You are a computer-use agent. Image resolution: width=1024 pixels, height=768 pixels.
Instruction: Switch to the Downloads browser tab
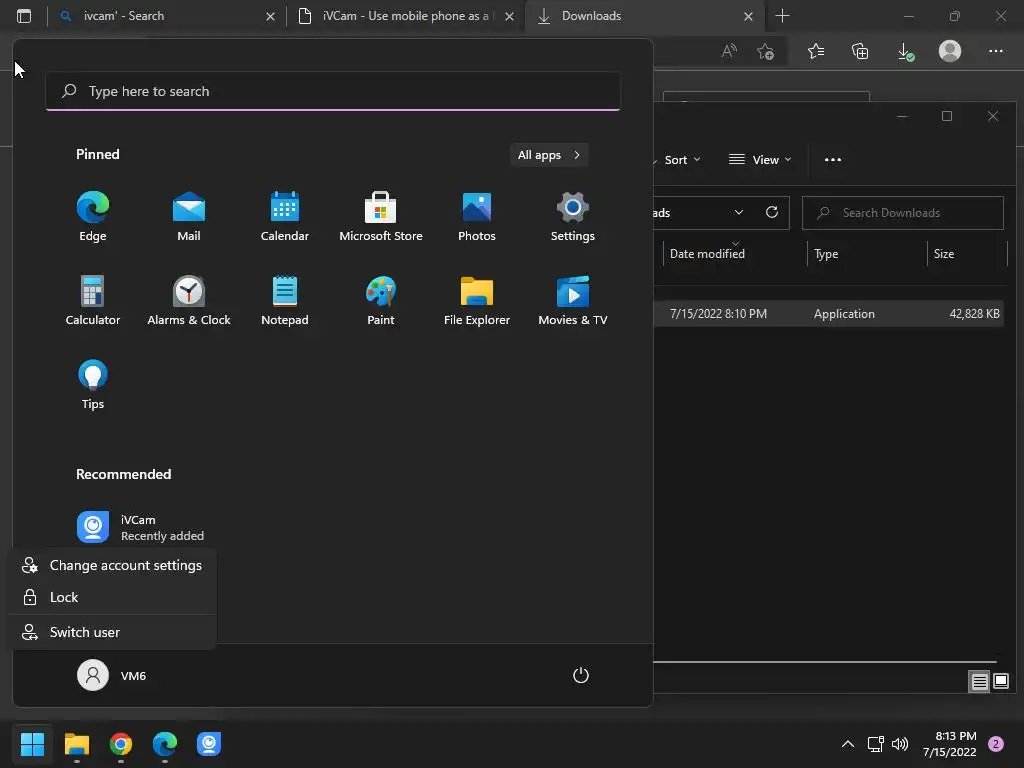point(644,16)
